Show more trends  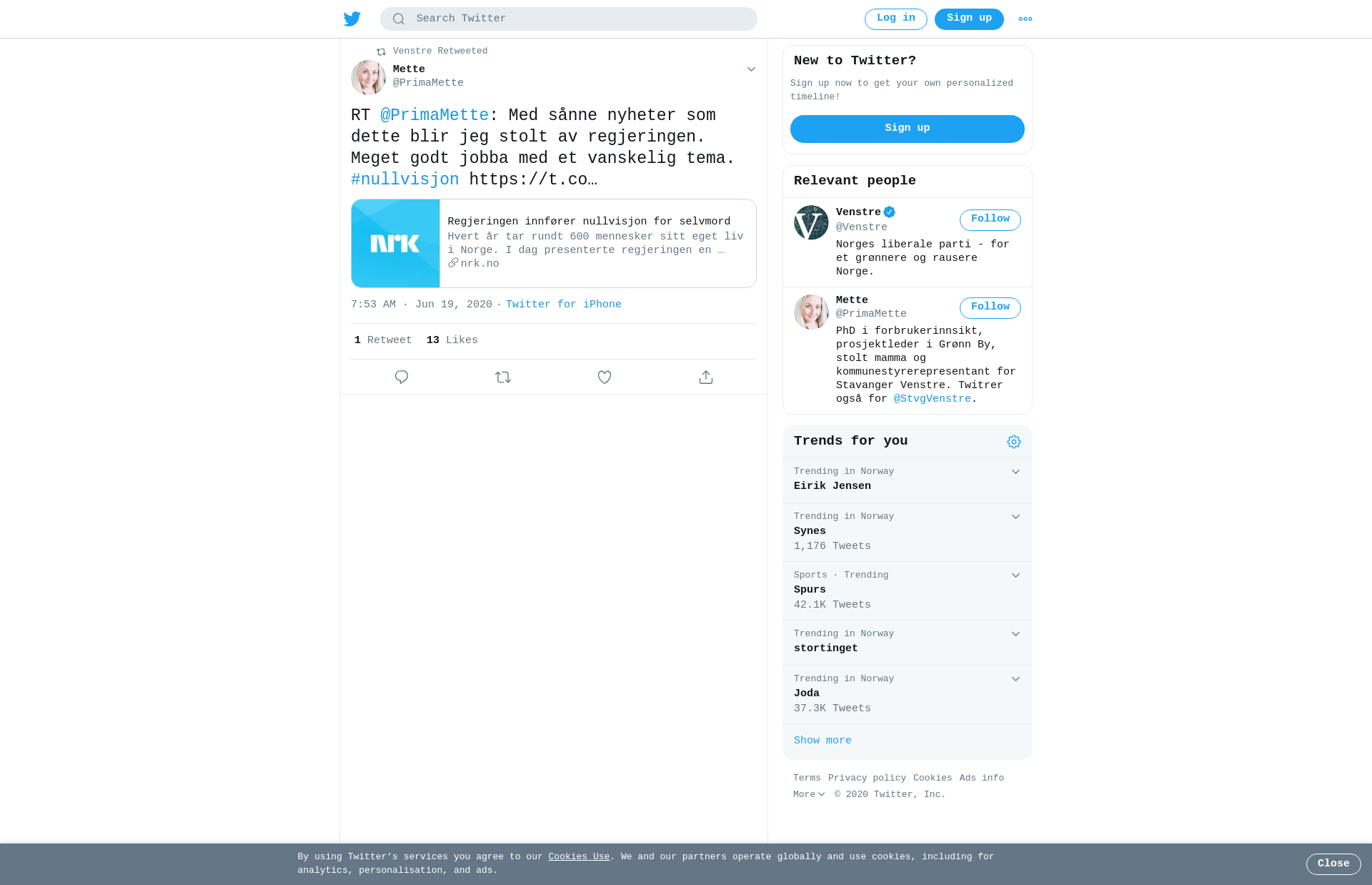tap(822, 741)
